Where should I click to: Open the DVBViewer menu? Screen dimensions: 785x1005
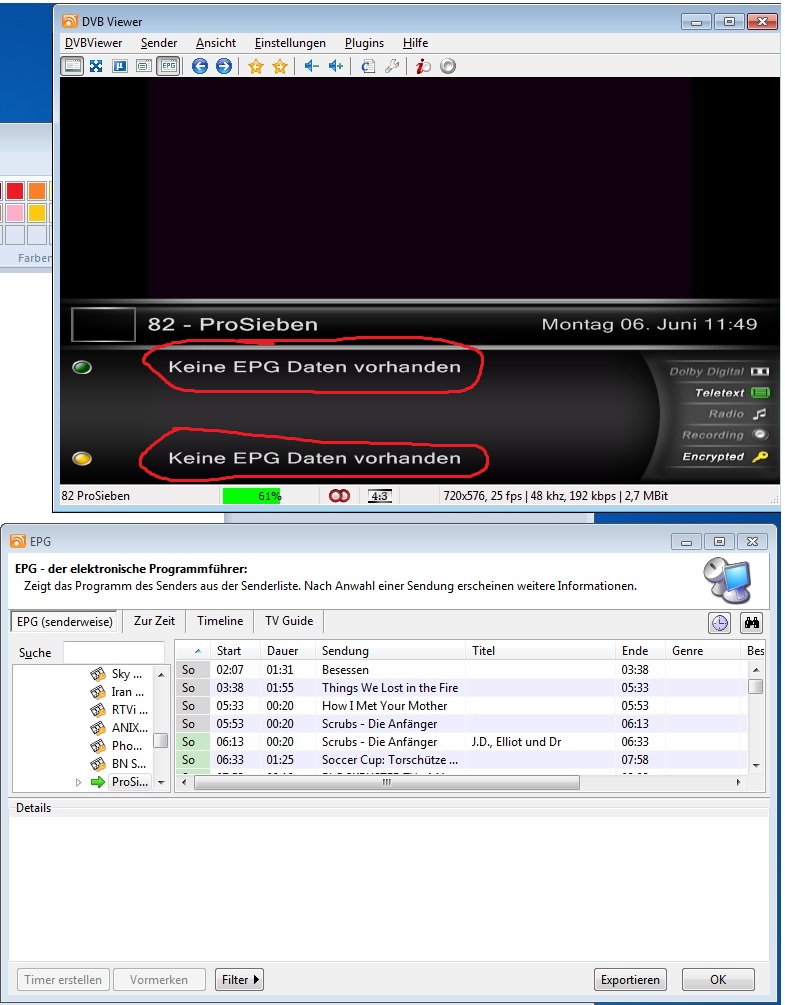[x=94, y=43]
